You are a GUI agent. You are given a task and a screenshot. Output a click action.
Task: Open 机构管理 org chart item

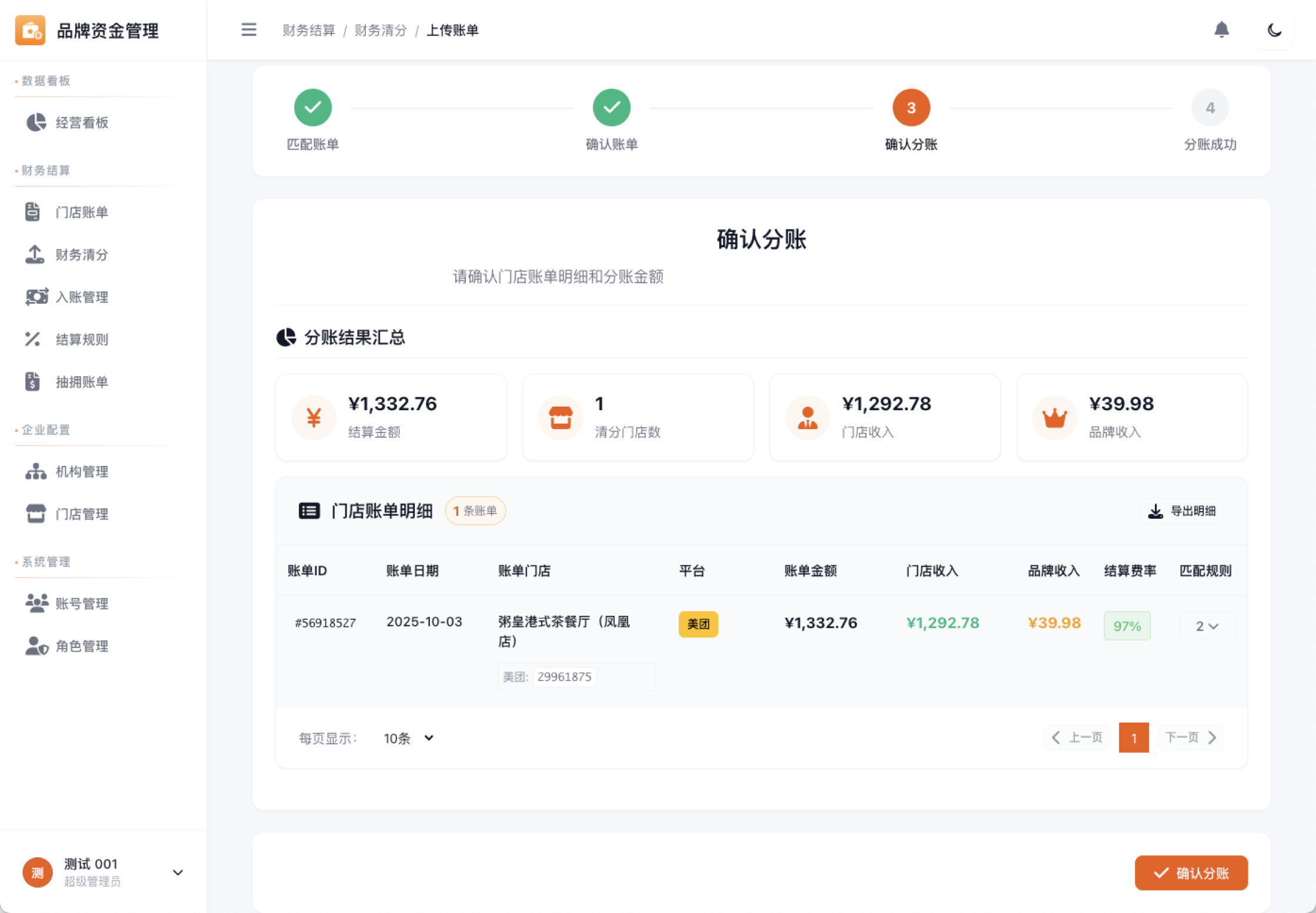tap(82, 471)
